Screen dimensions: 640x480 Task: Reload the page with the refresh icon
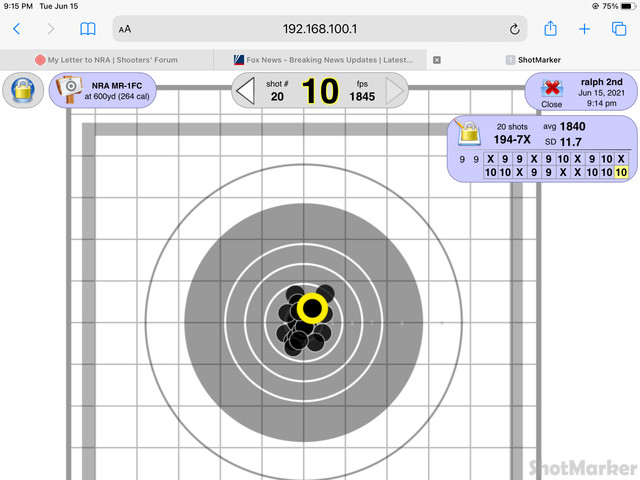coord(514,29)
